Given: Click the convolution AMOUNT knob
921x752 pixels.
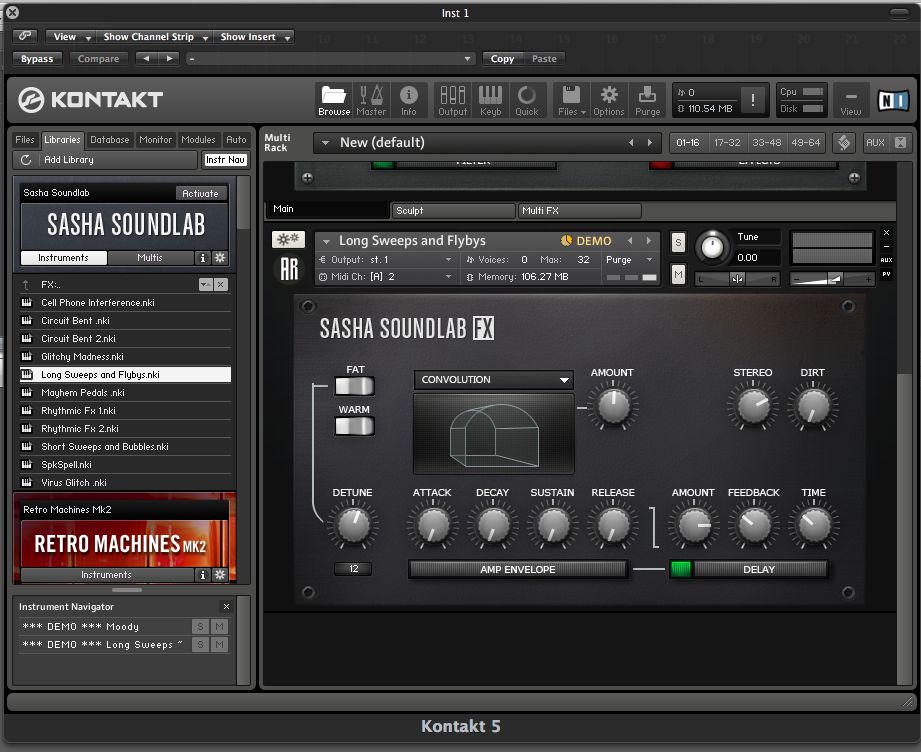Looking at the screenshot, I should click(x=613, y=407).
